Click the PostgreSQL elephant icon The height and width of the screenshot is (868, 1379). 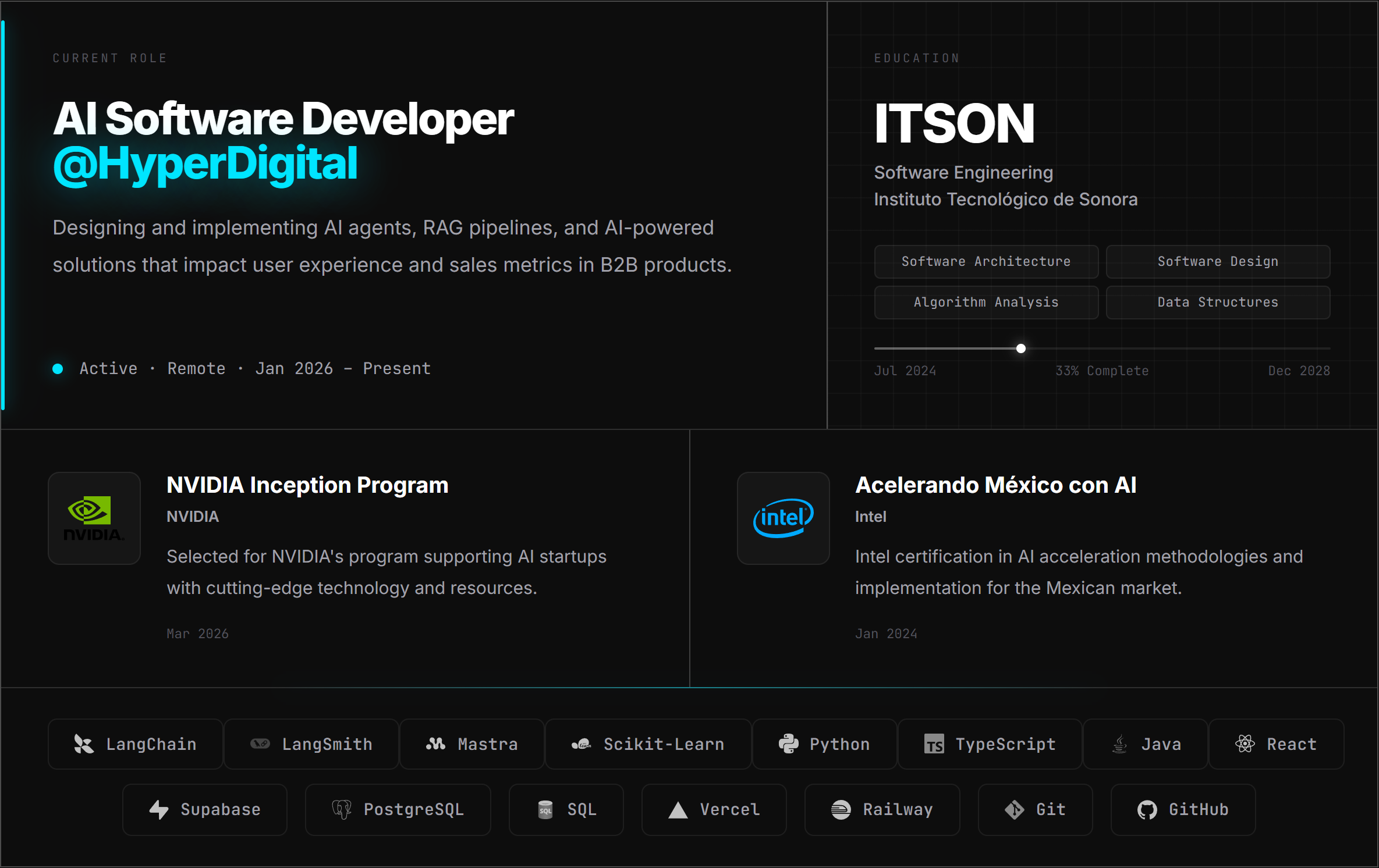(x=342, y=810)
